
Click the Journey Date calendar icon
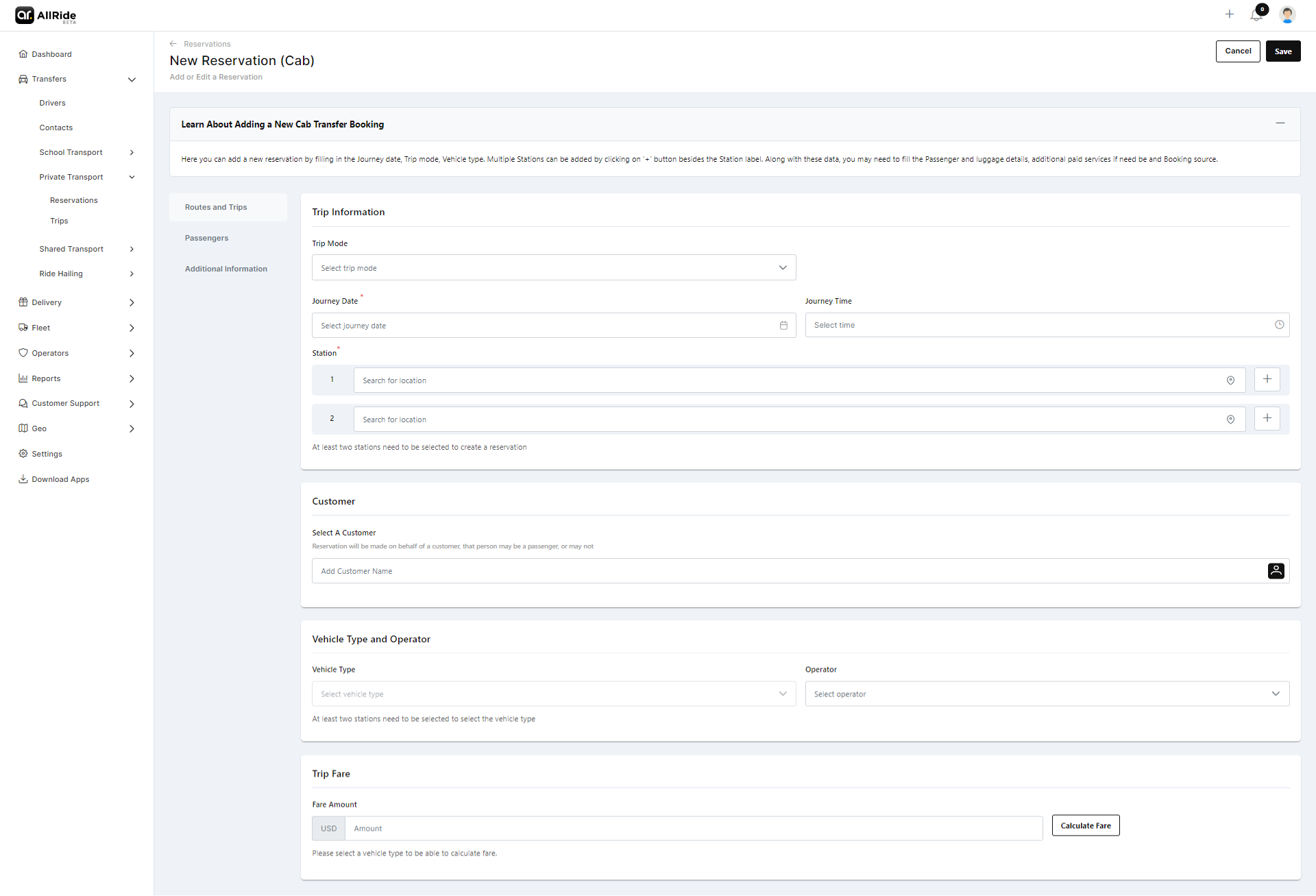(x=783, y=326)
